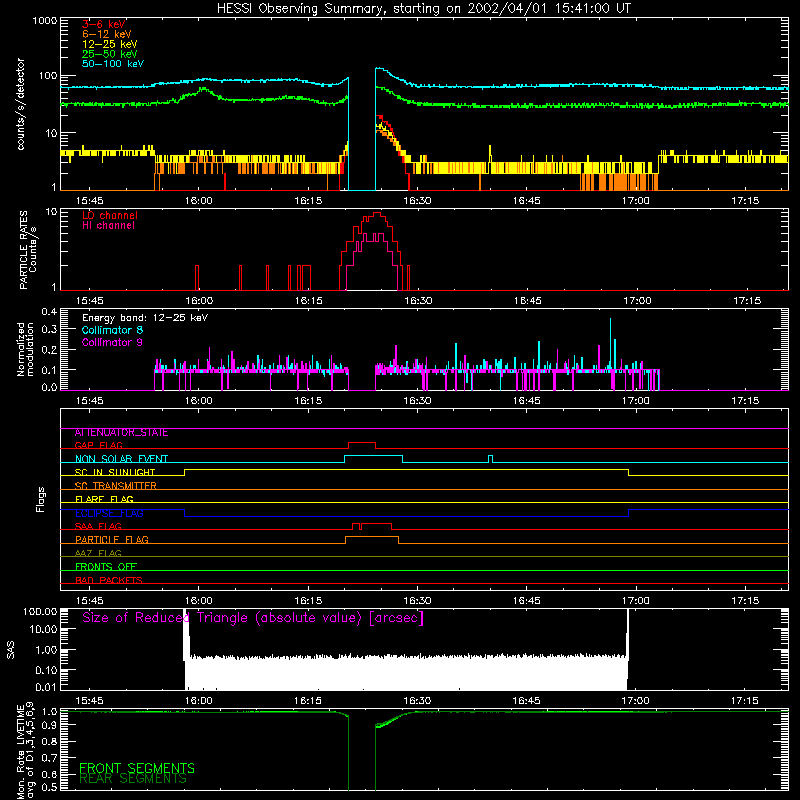Select the 'Collimator 9' legend entry
Viewport: 800px width, 800px height.
(x=112, y=342)
